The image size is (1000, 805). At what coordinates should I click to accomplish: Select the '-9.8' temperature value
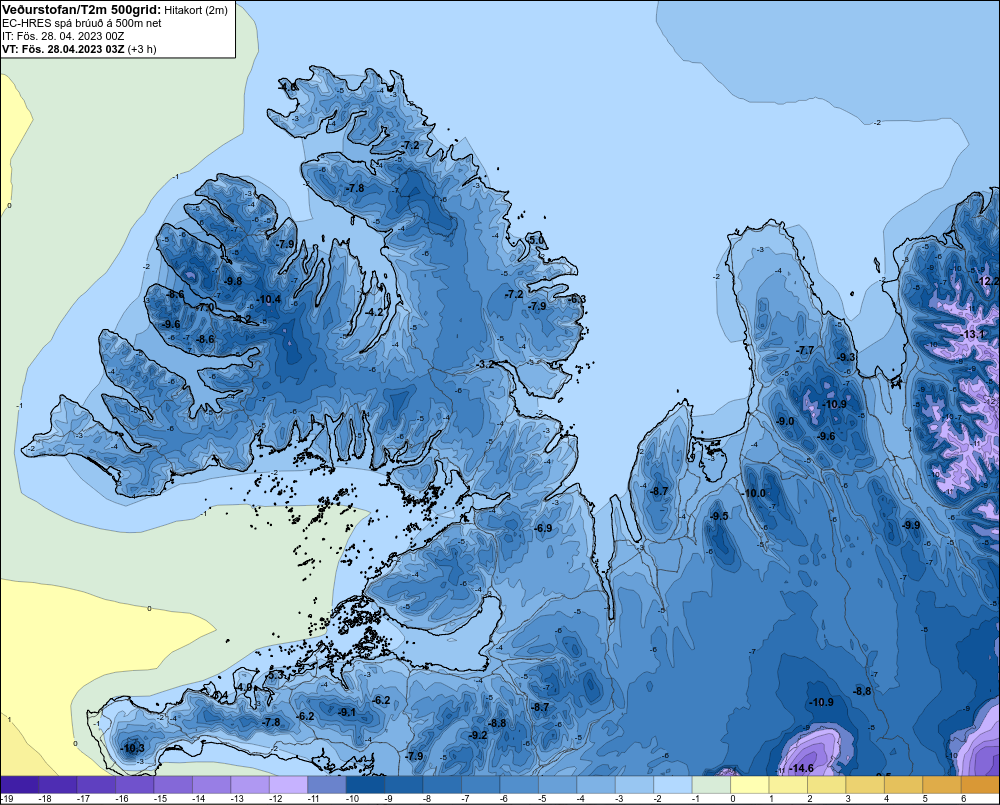tap(233, 281)
